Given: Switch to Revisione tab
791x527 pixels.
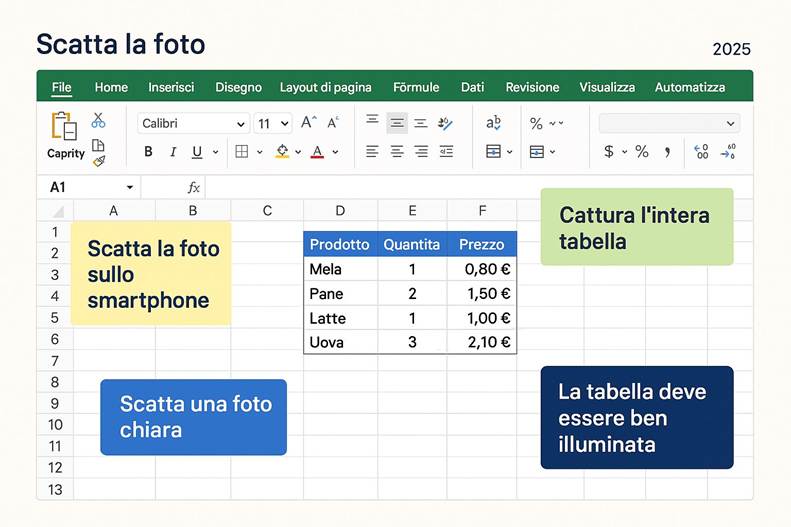Looking at the screenshot, I should coord(532,87).
